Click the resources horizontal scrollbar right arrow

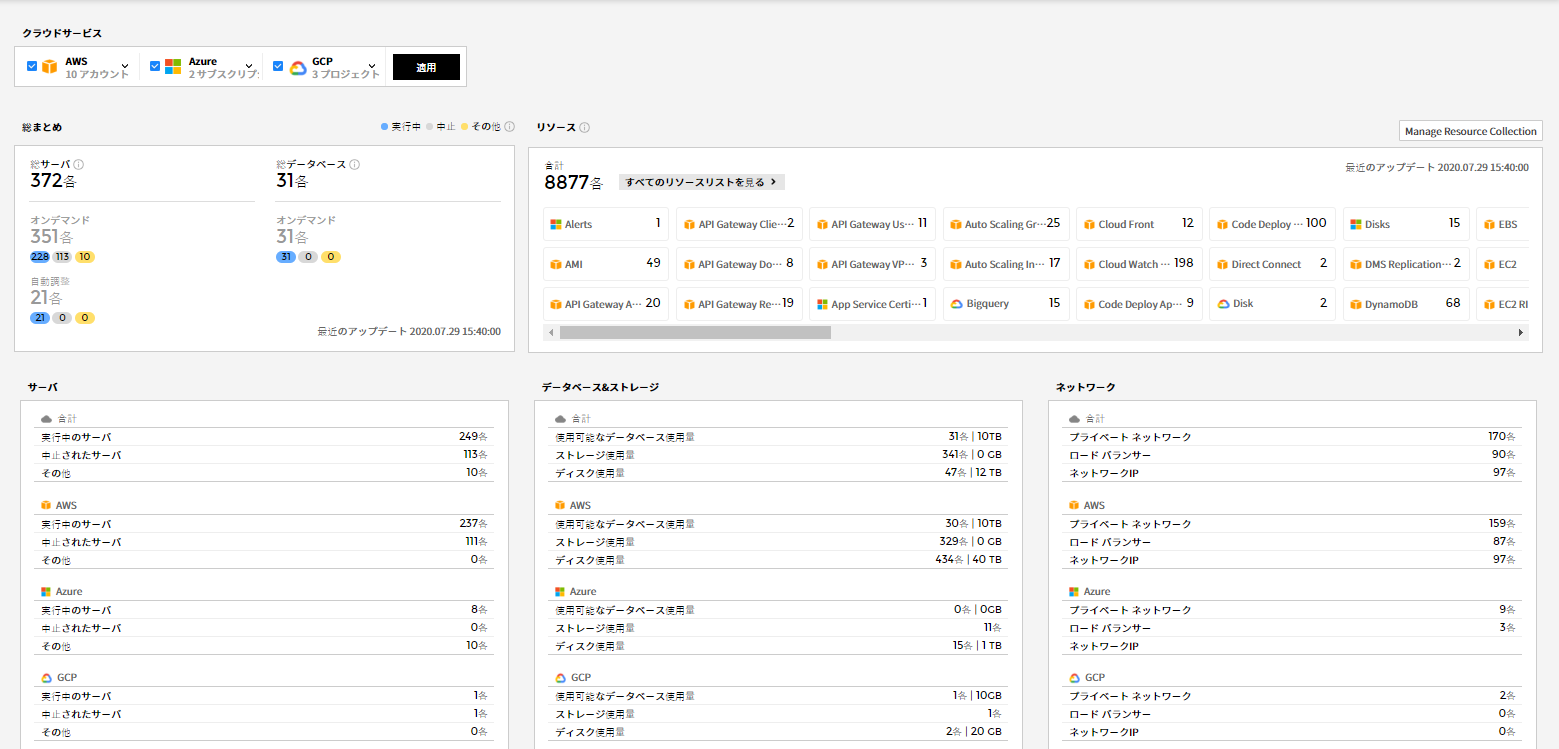pos(1521,332)
